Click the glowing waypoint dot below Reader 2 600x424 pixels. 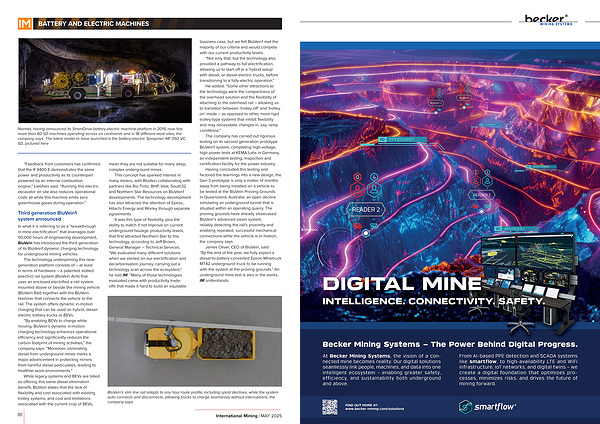(x=366, y=233)
